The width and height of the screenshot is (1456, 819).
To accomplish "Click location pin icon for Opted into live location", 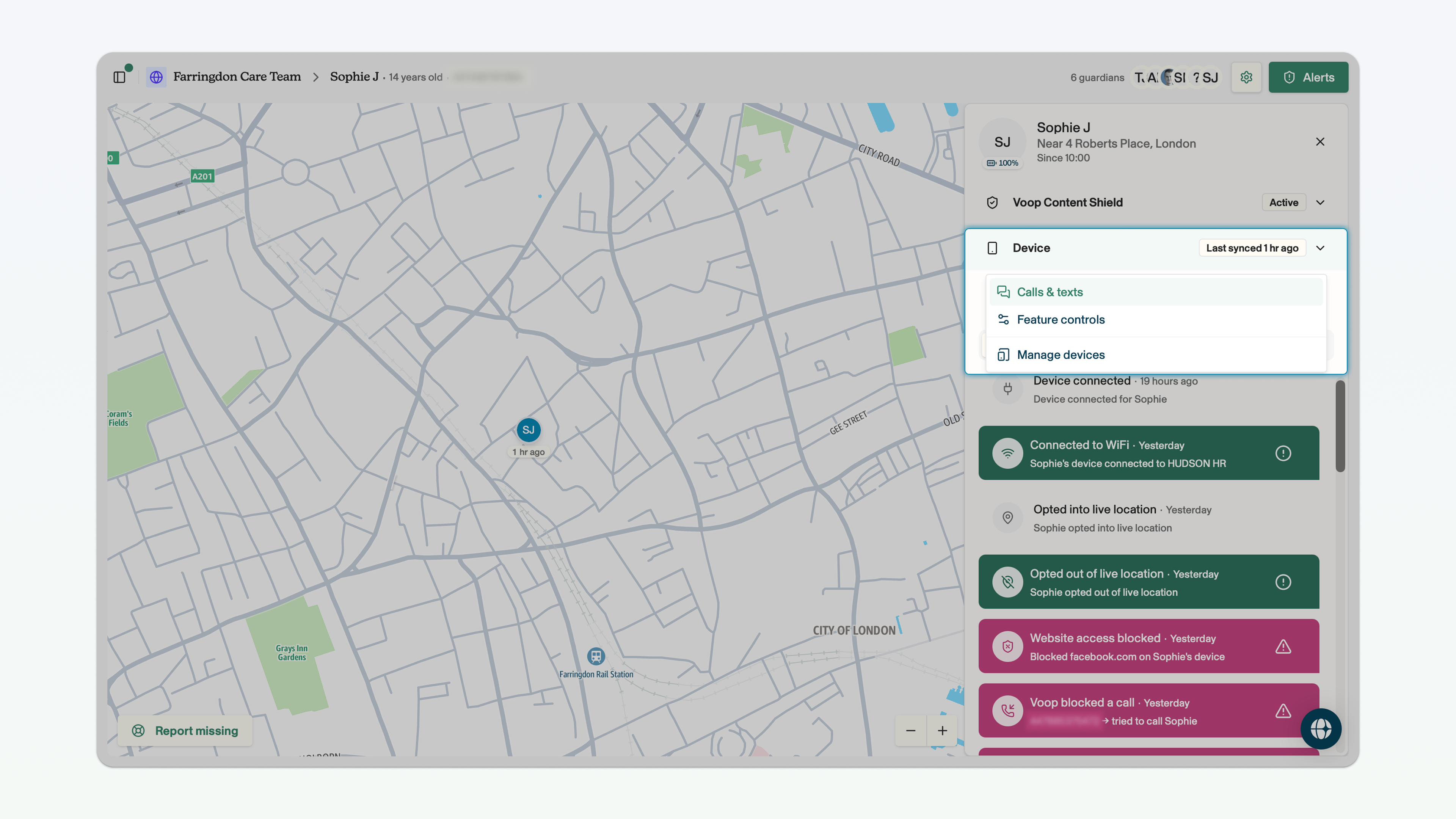I will tap(1007, 518).
